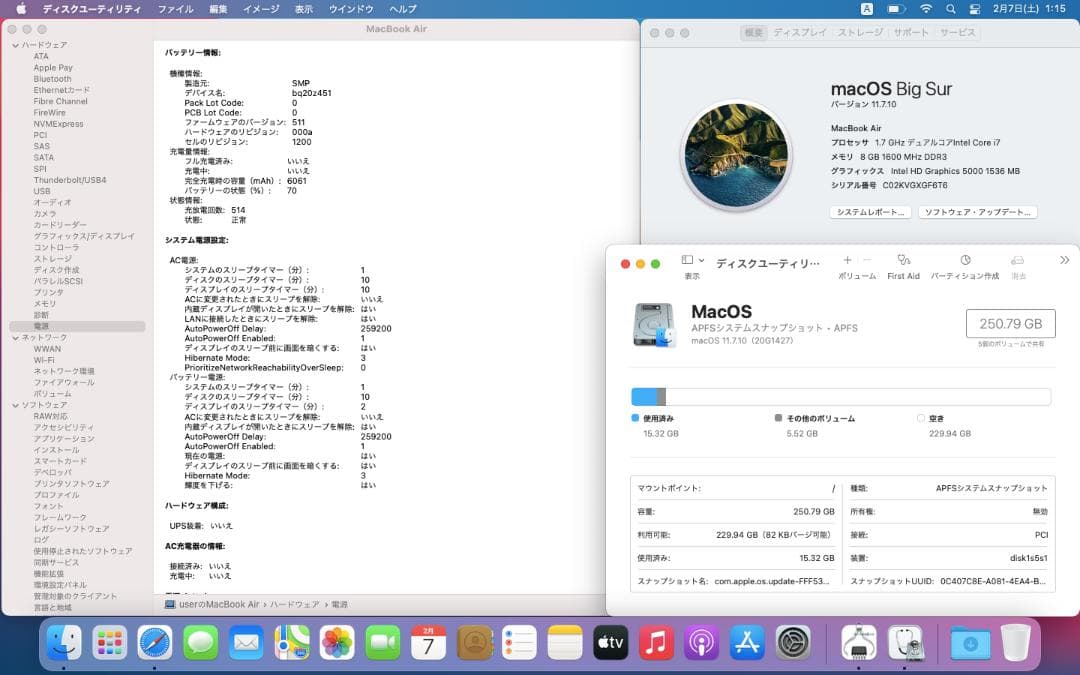
Task: Select NVMExpress in the hardware list
Action: tap(59, 124)
